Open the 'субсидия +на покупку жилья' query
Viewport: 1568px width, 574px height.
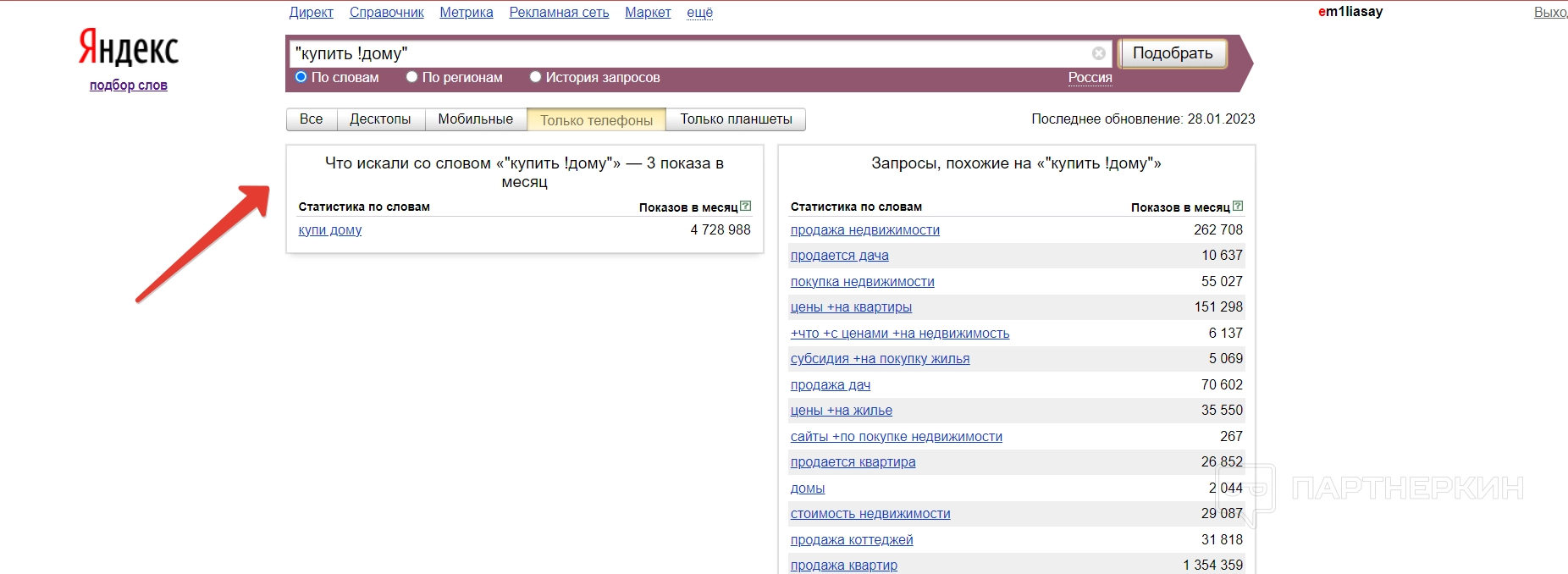coord(881,359)
